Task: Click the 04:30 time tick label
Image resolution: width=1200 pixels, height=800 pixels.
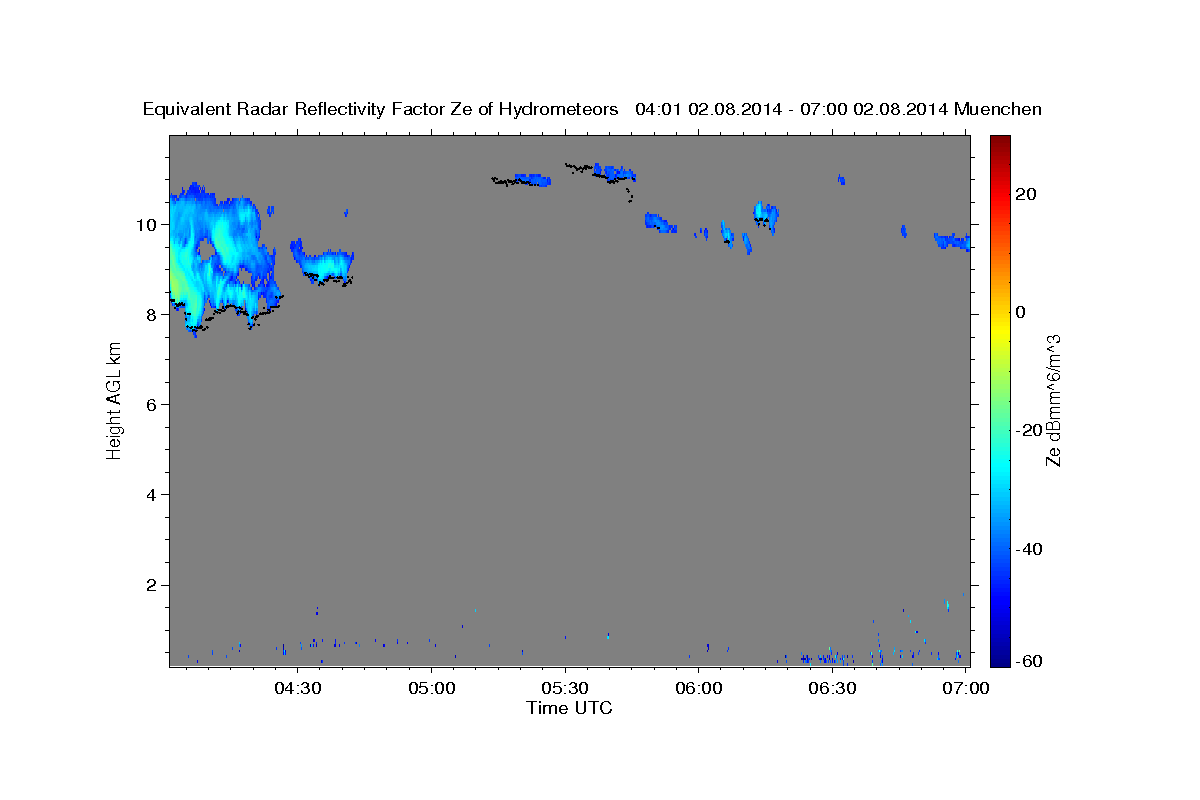Action: [x=298, y=688]
